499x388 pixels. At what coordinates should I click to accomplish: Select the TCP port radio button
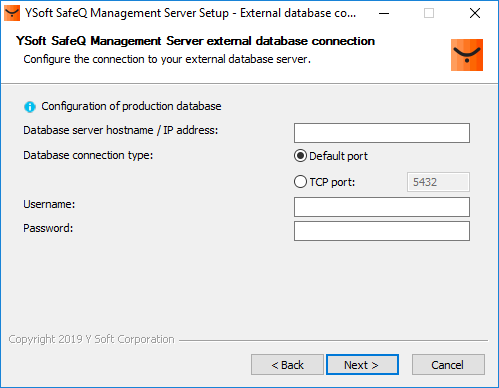(300, 182)
